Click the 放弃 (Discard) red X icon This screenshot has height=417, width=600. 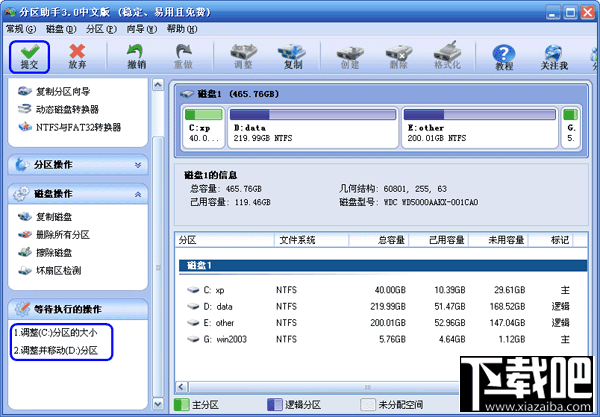tap(77, 52)
